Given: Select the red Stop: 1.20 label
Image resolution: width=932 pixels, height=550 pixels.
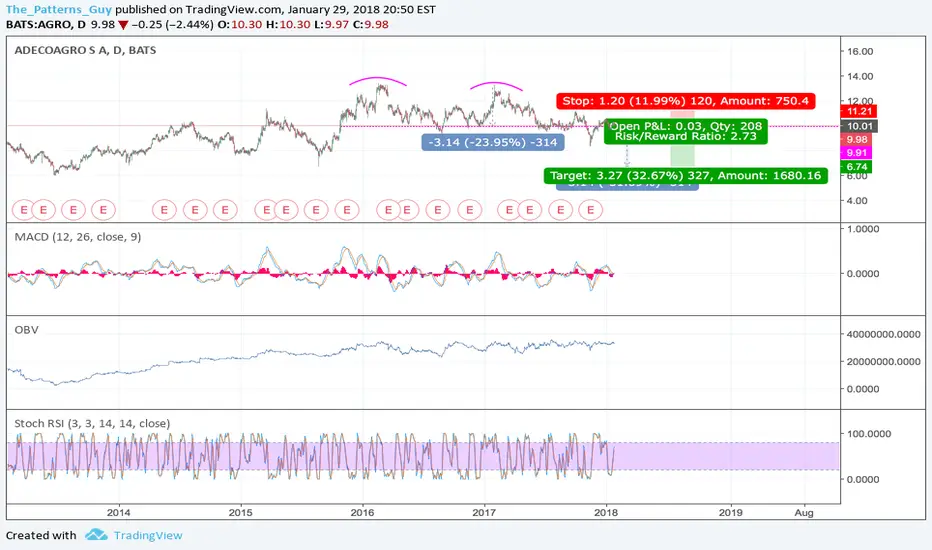Looking at the screenshot, I should (x=685, y=101).
